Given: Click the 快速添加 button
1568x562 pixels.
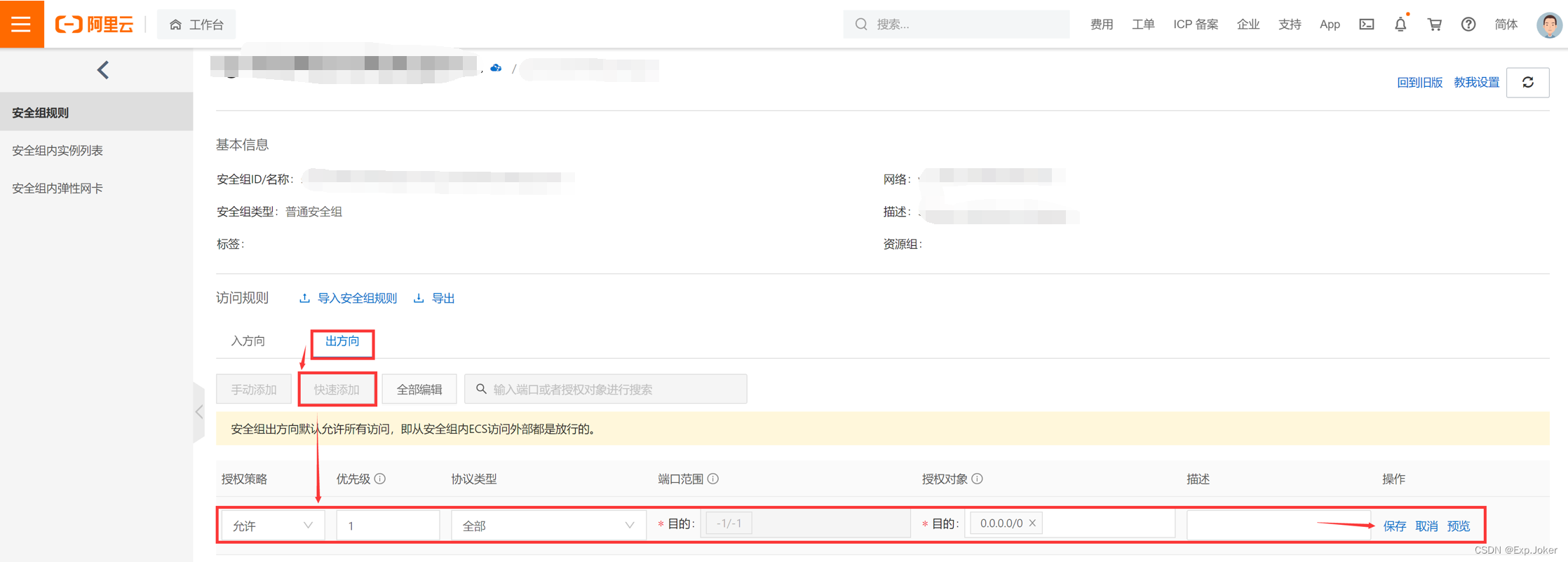Looking at the screenshot, I should point(337,390).
